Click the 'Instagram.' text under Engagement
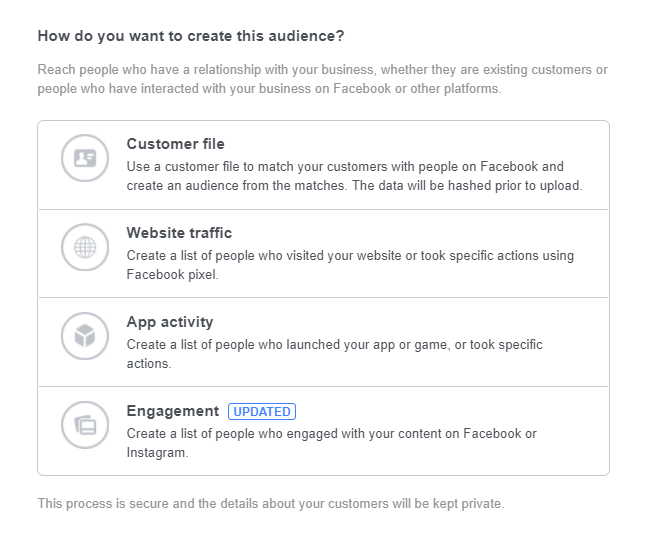The width and height of the screenshot is (651, 540). click(x=157, y=452)
